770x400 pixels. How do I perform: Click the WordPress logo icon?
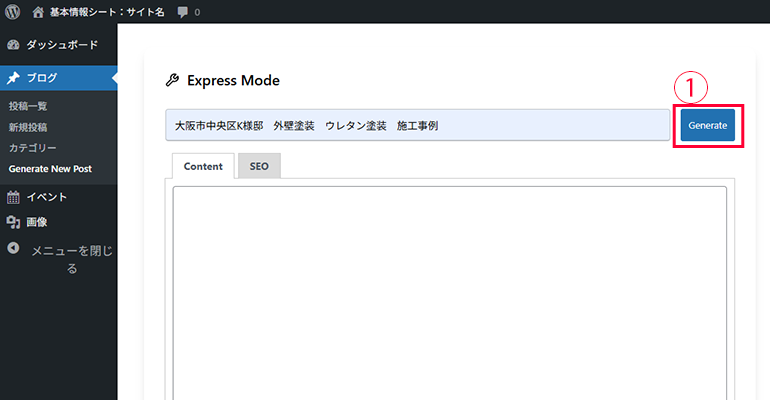[13, 12]
